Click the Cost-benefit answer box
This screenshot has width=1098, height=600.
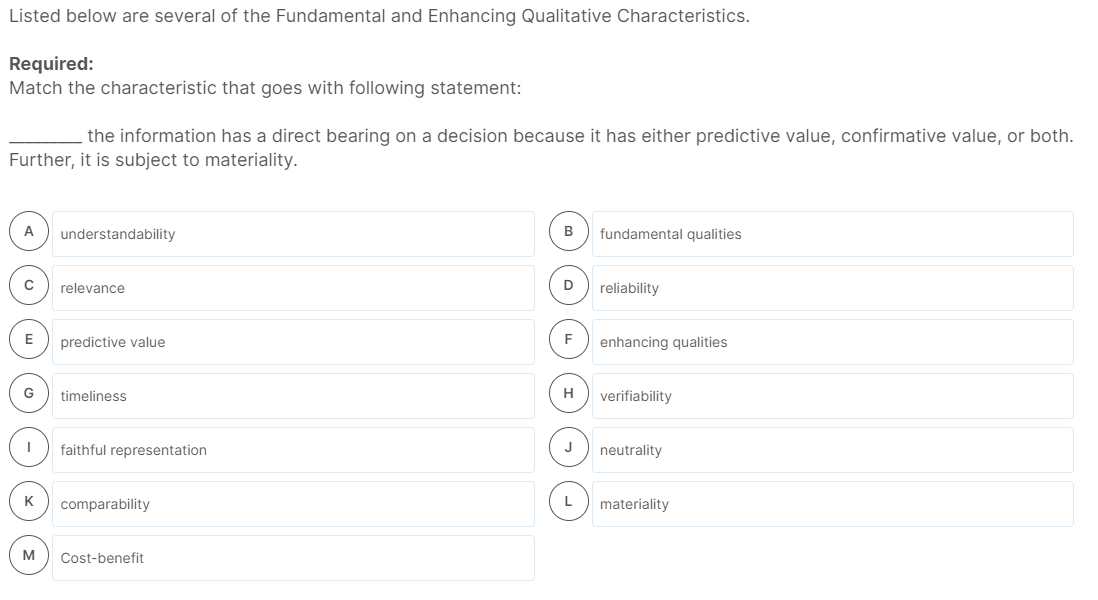click(x=293, y=557)
